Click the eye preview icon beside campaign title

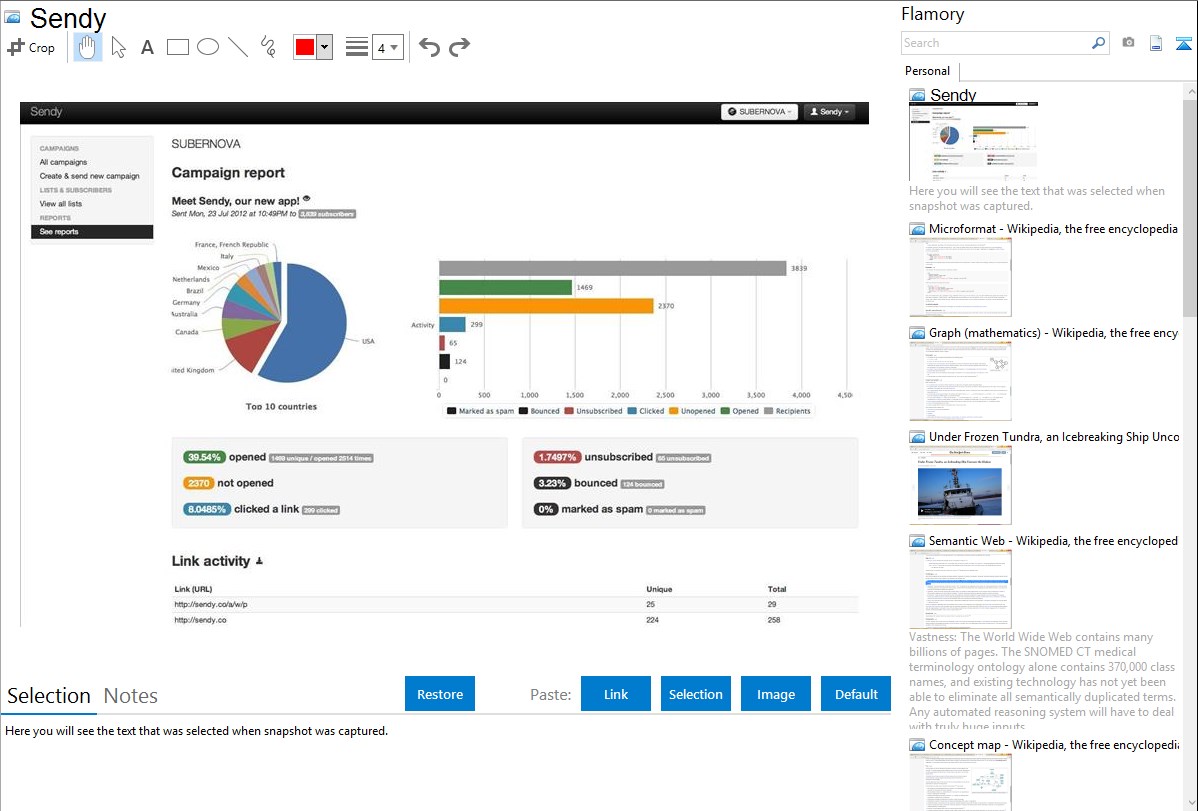coord(306,199)
